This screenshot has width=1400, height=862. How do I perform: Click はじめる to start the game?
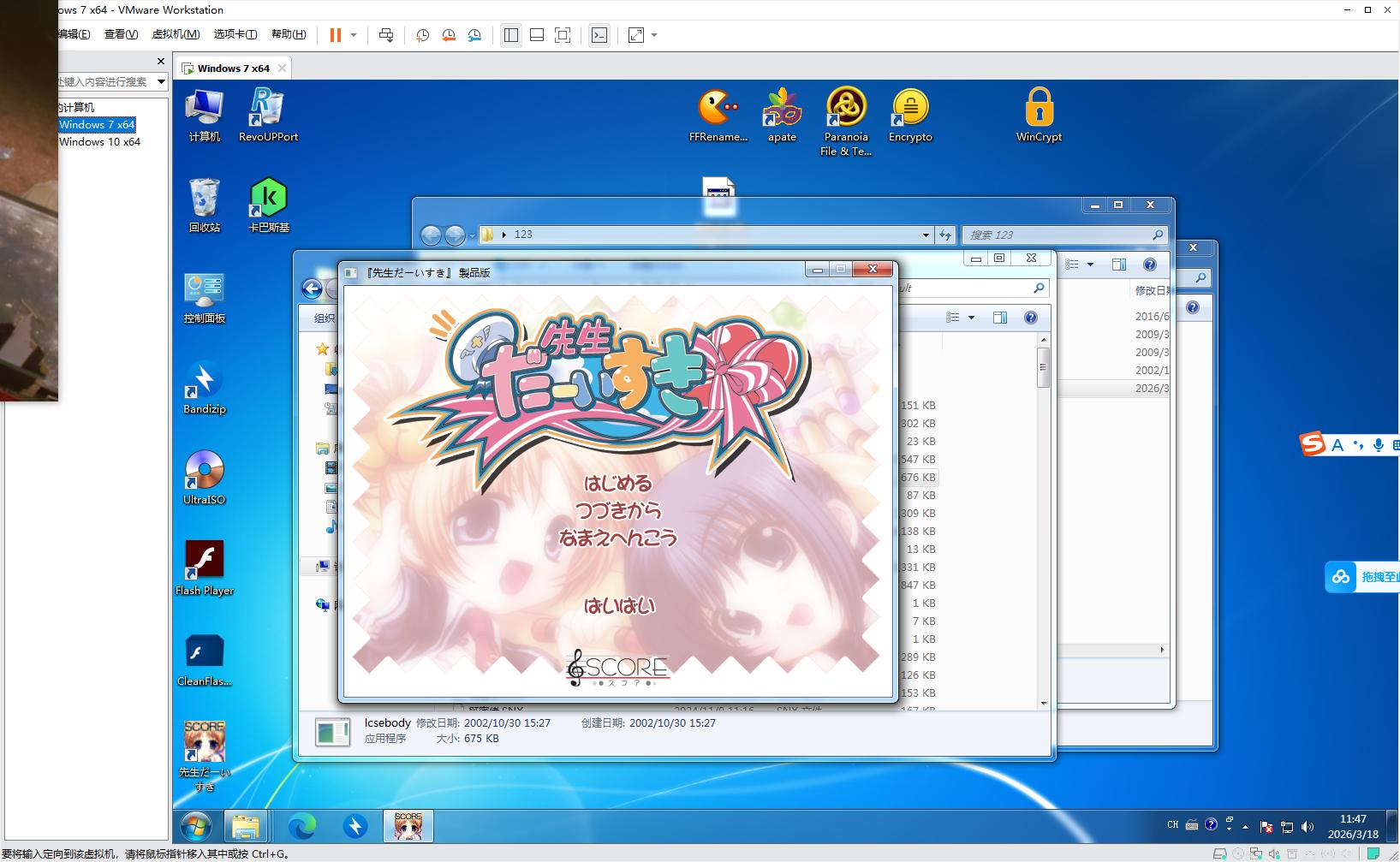coord(618,484)
